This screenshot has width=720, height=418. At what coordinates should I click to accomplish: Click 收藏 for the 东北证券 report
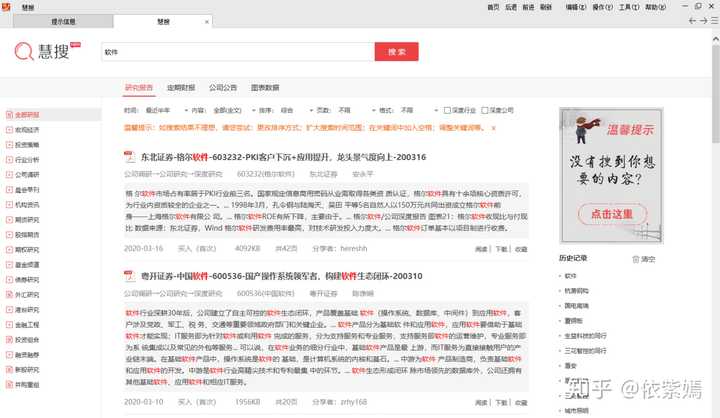tap(521, 249)
